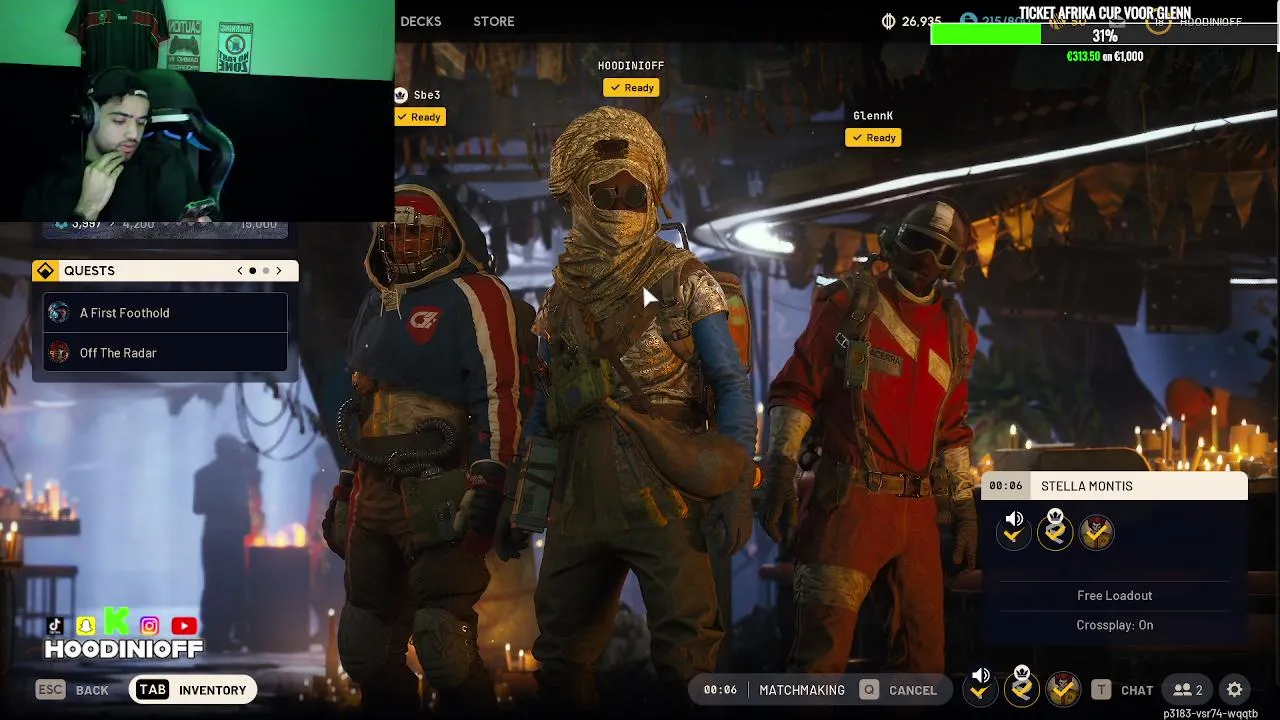Click the MATCHMAKING status label
The width and height of the screenshot is (1280, 720).
802,690
